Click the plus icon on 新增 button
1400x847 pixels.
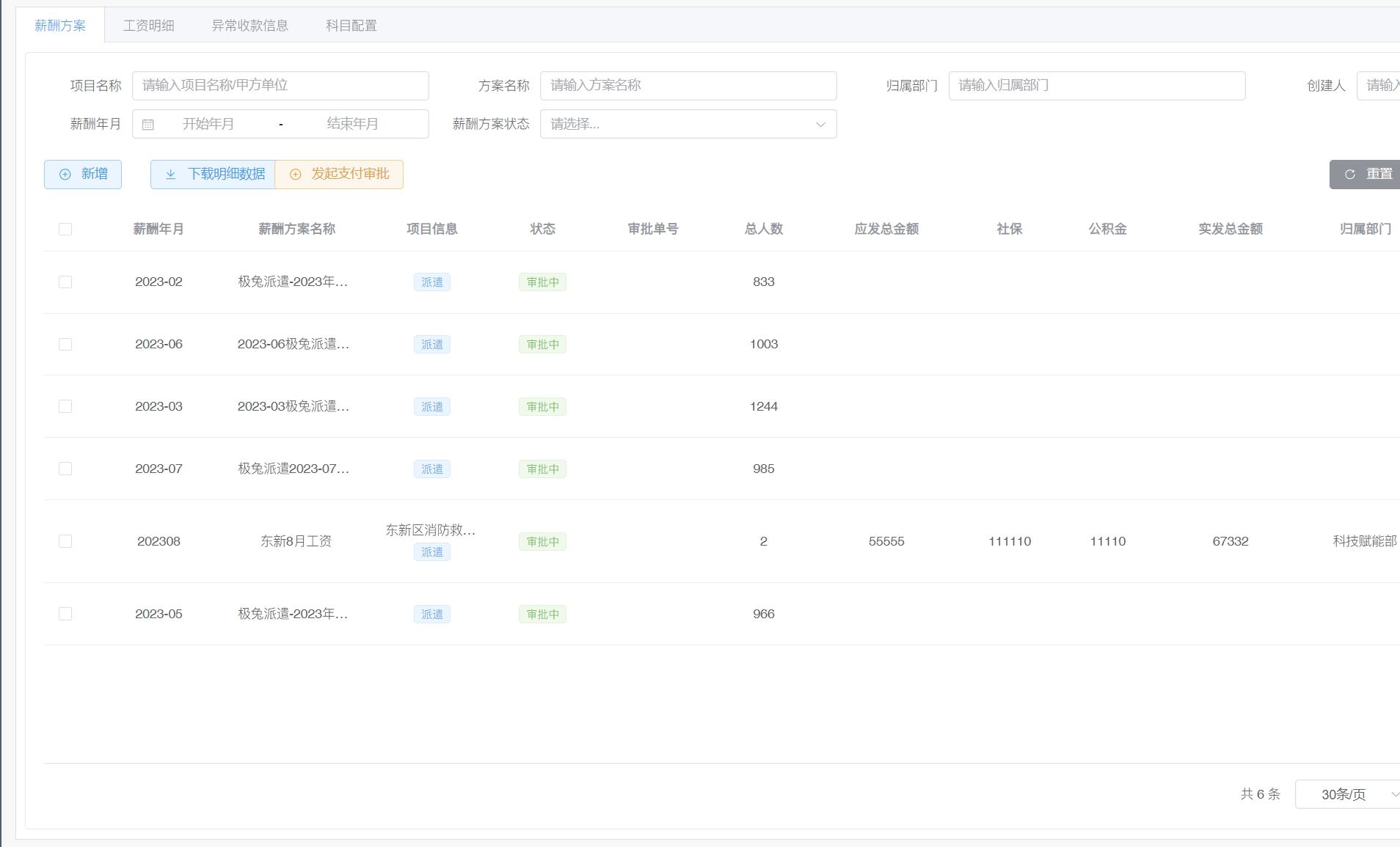point(65,175)
